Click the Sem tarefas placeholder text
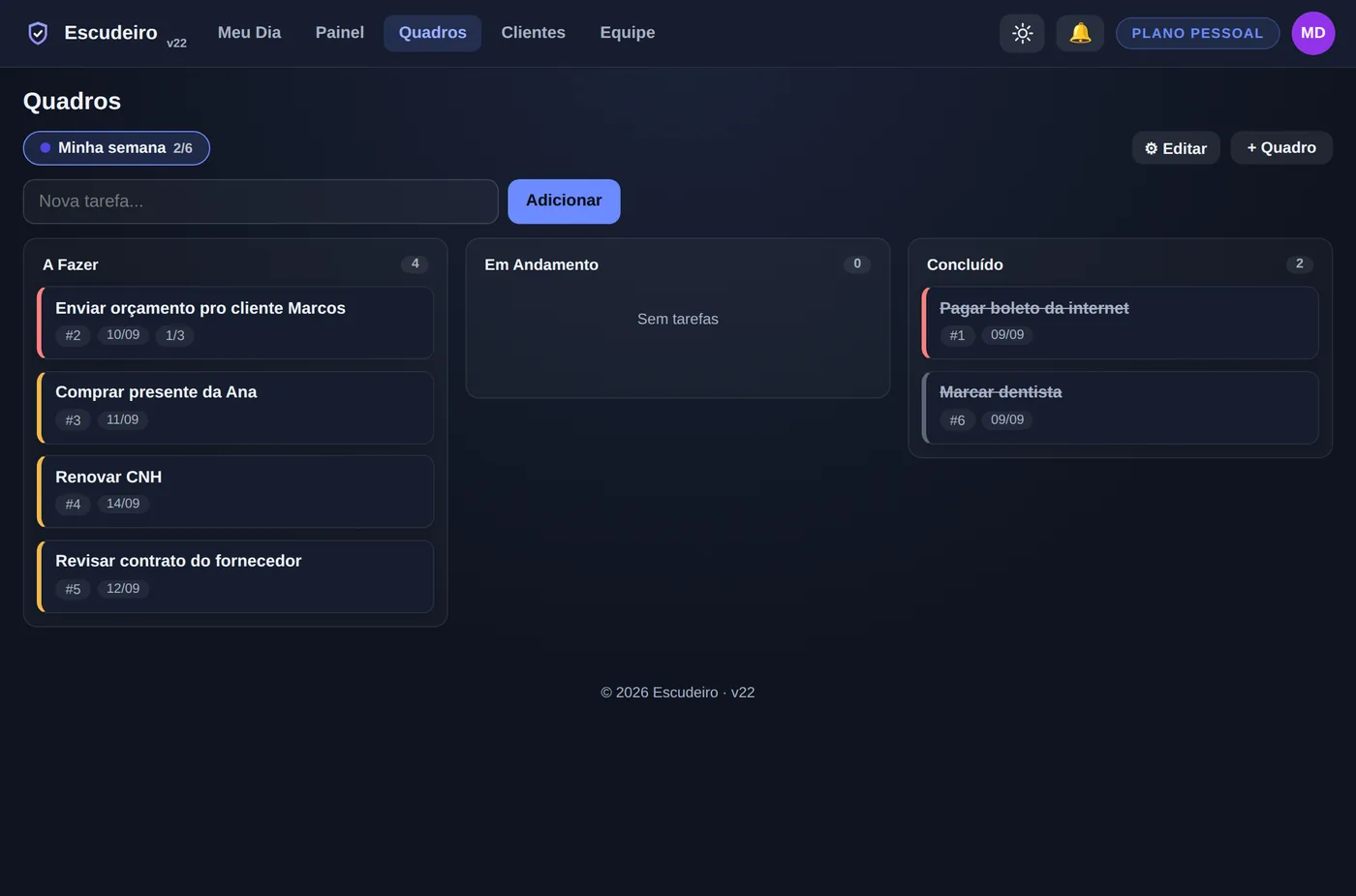The width and height of the screenshot is (1356, 896). 678,319
